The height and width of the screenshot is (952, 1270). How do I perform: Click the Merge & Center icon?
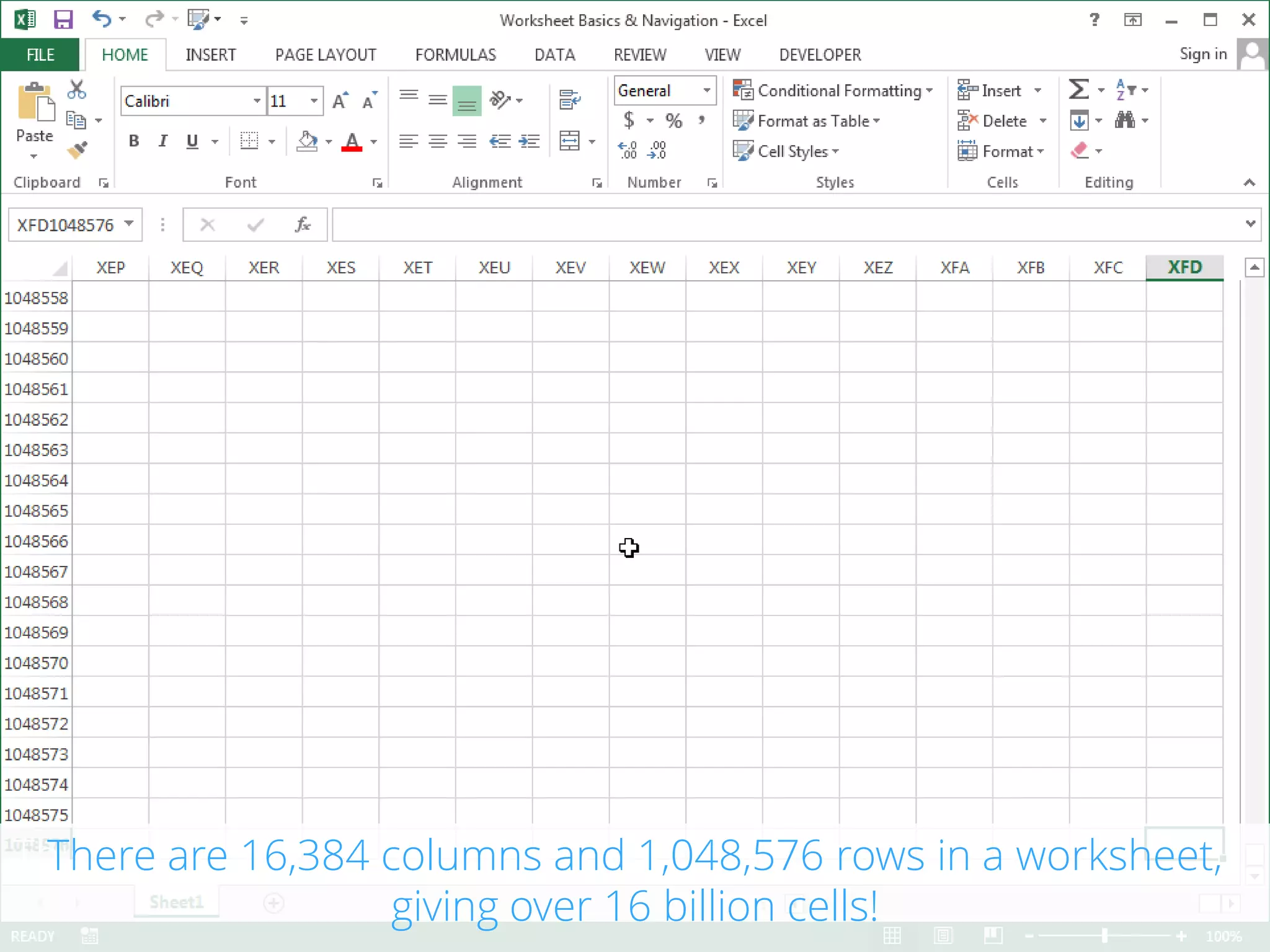click(x=569, y=141)
